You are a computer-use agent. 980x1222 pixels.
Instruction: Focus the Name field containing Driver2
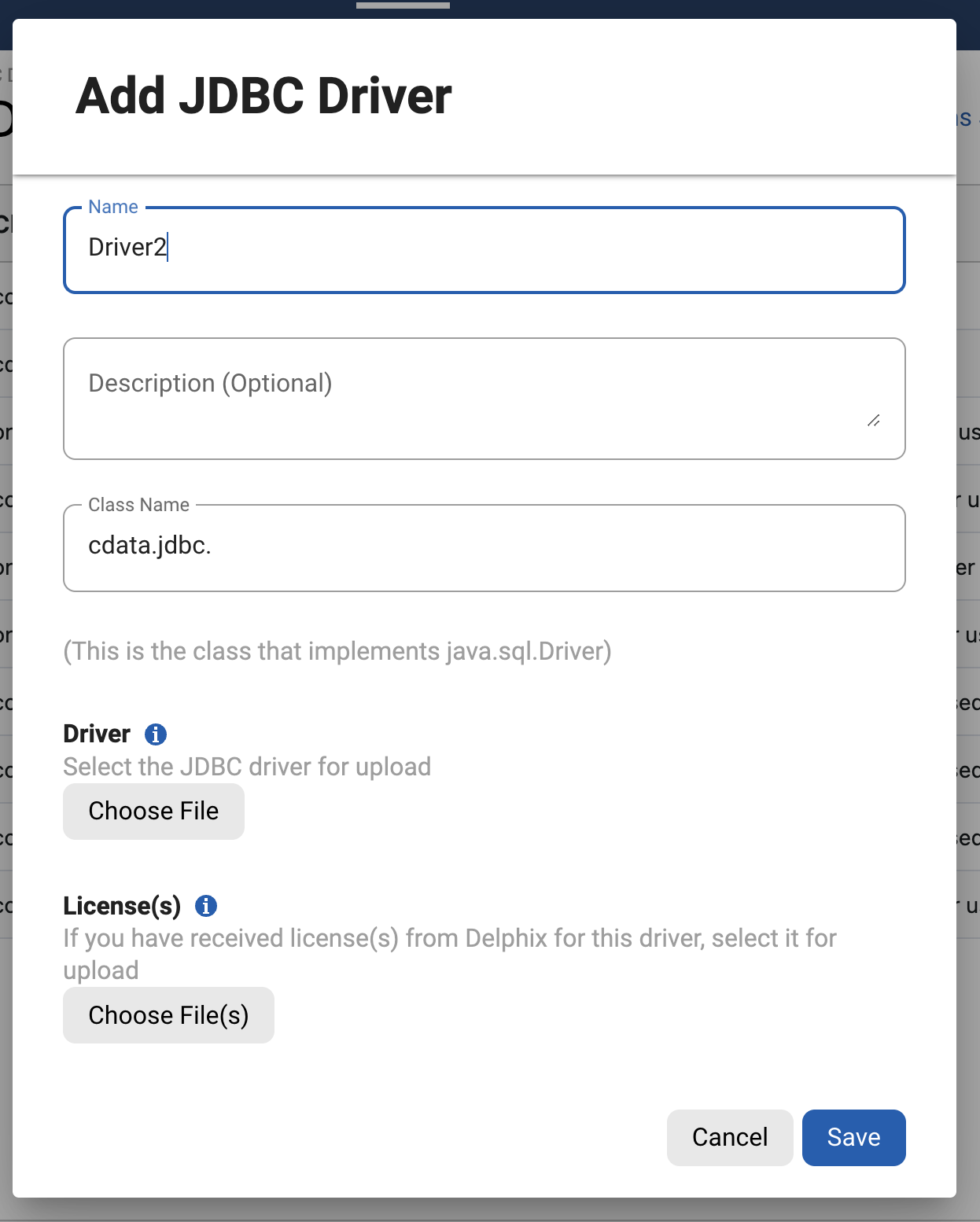click(x=484, y=248)
